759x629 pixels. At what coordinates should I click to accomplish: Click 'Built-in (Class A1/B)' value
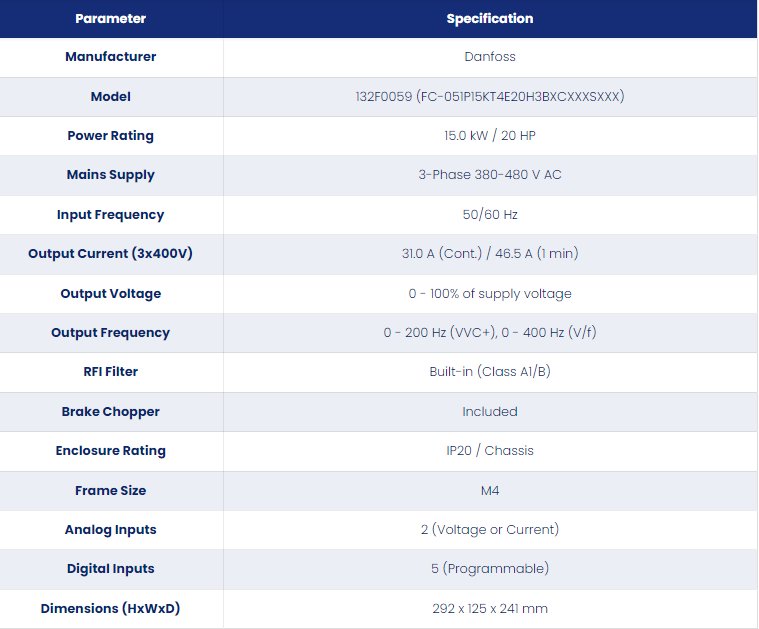tap(489, 371)
